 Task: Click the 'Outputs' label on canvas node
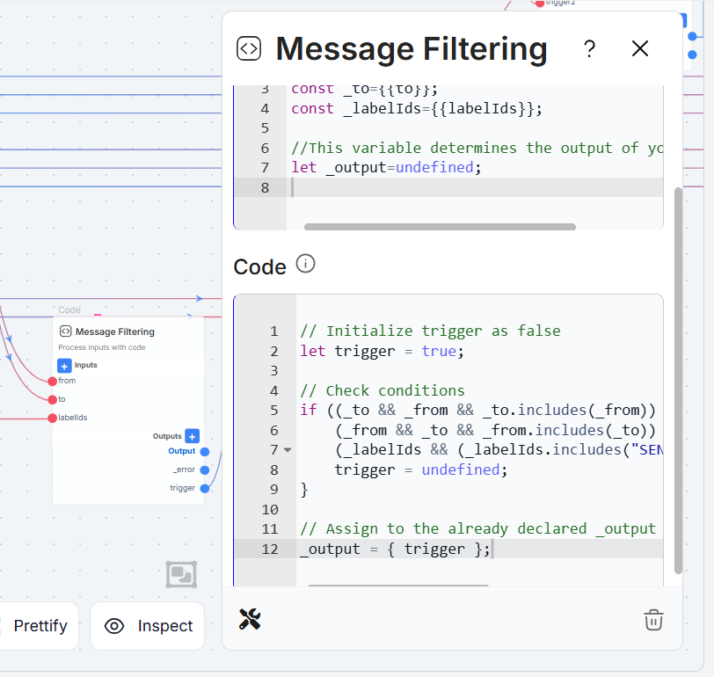[167, 436]
